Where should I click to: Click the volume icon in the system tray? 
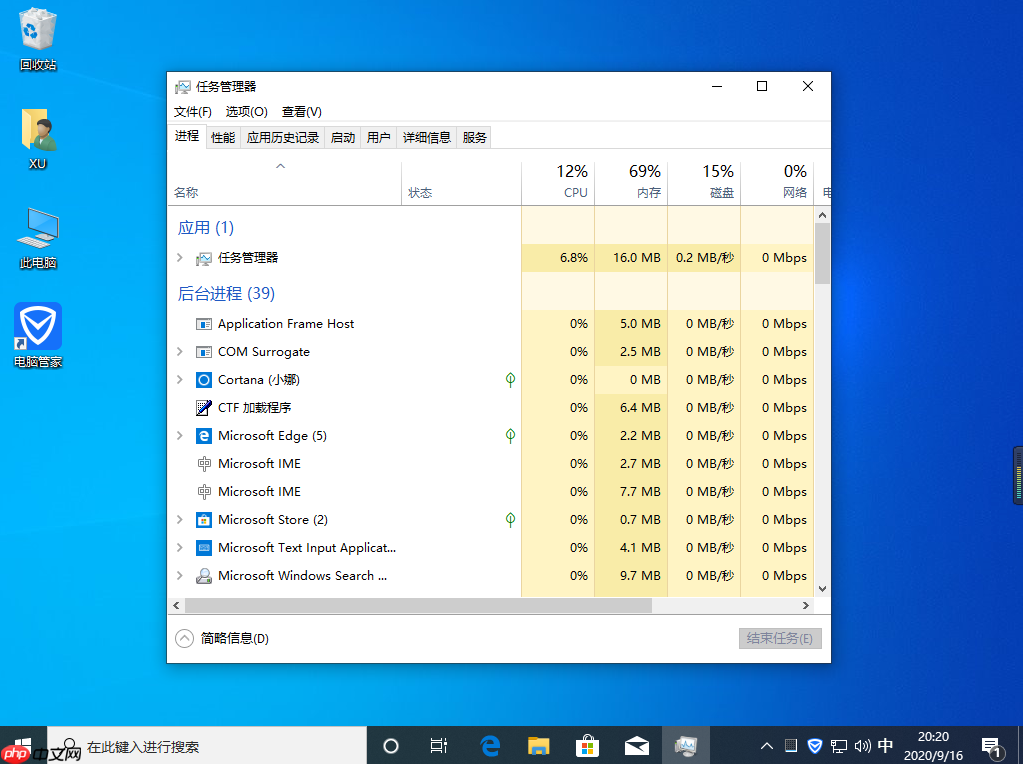[x=862, y=745]
